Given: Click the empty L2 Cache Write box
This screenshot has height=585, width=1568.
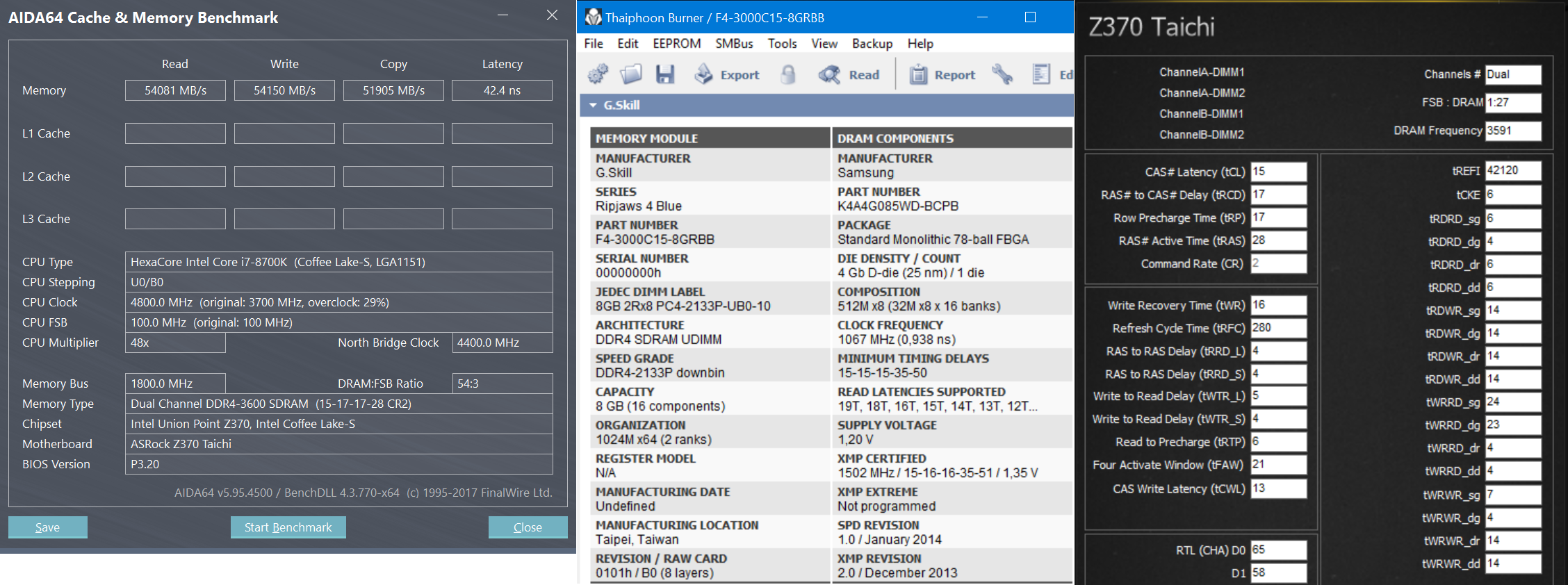Looking at the screenshot, I should point(284,176).
